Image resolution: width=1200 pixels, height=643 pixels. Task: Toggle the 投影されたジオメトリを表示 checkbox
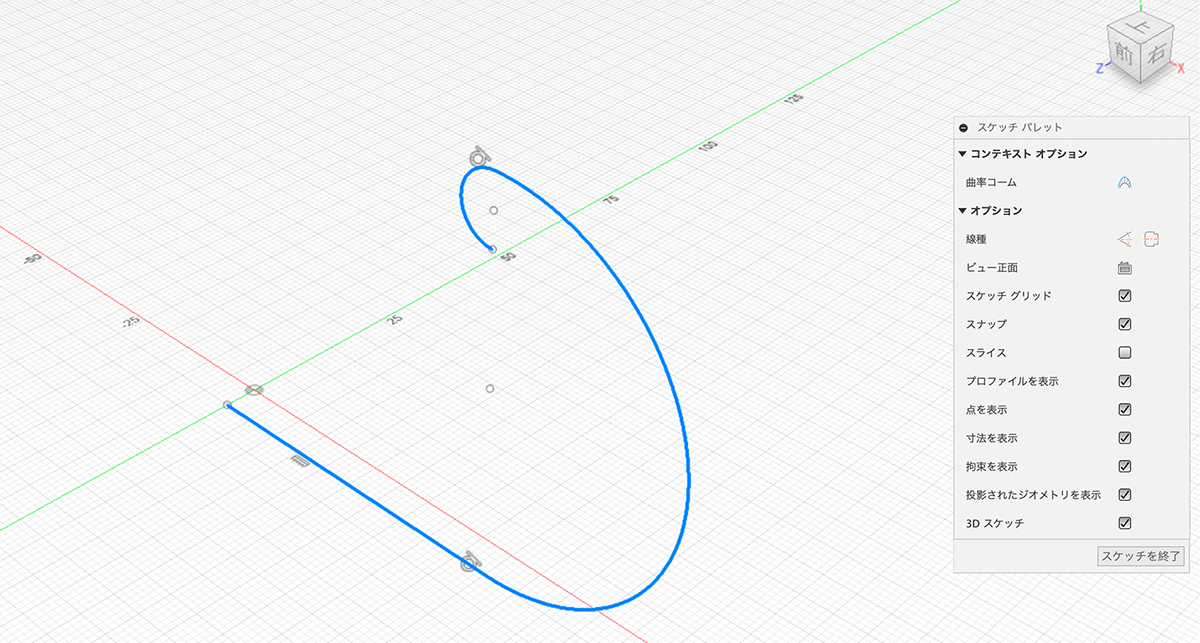pyautogui.click(x=1124, y=494)
